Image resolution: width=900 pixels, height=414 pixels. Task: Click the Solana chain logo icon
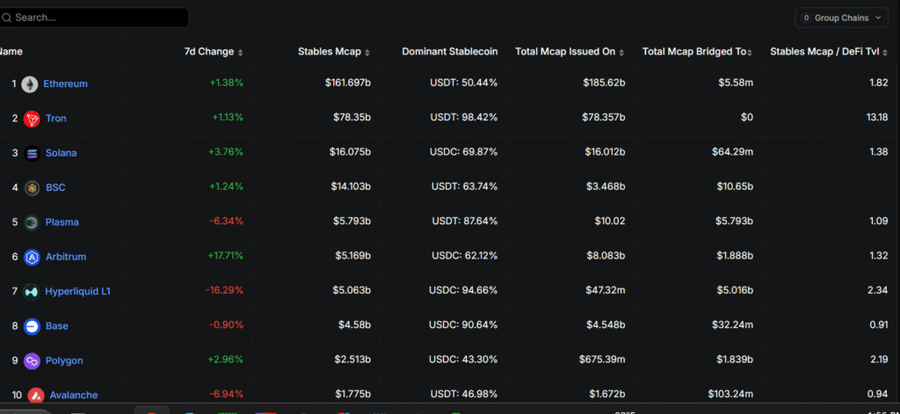32,153
